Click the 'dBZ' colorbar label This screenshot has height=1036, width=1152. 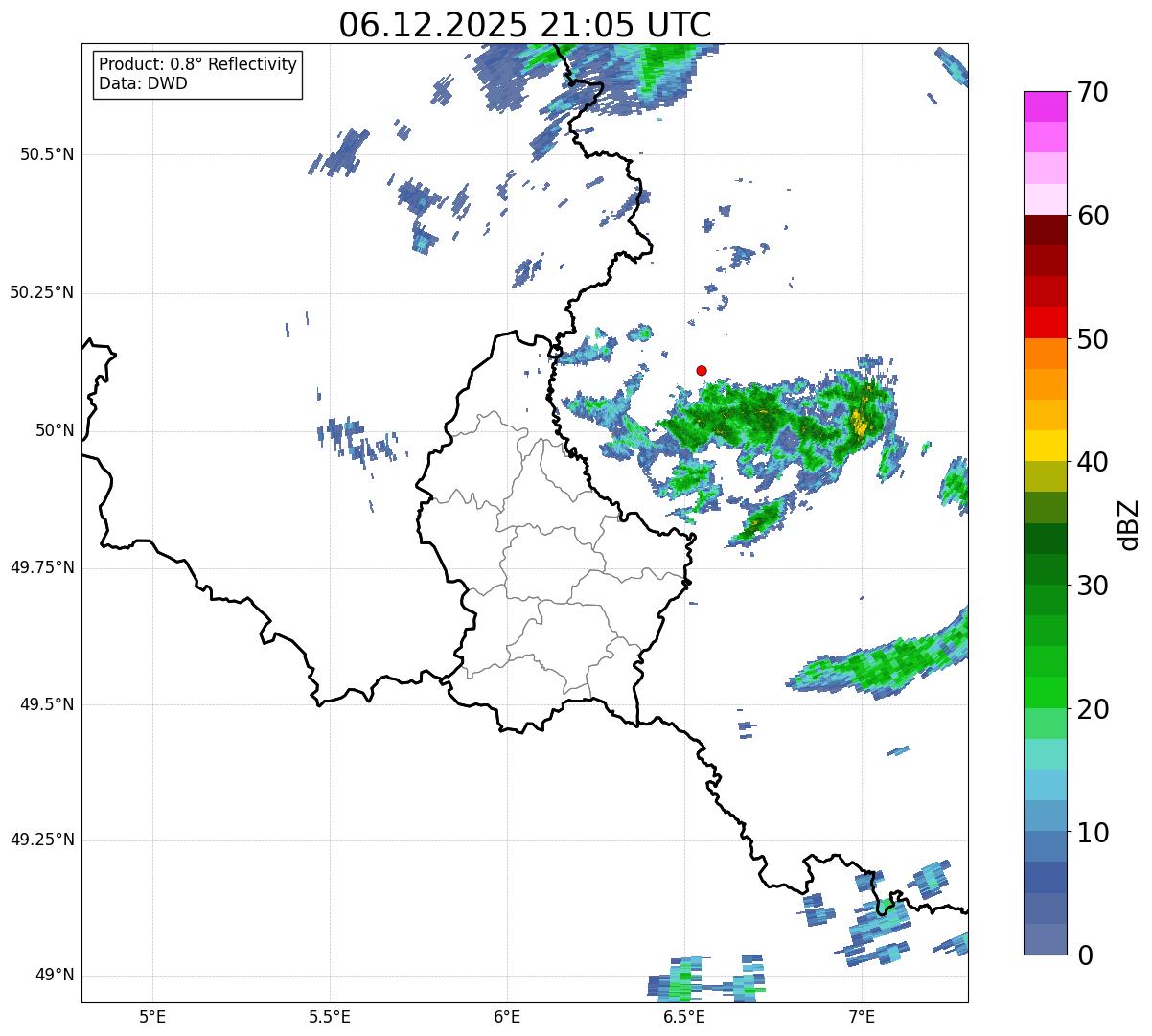[x=1129, y=523]
